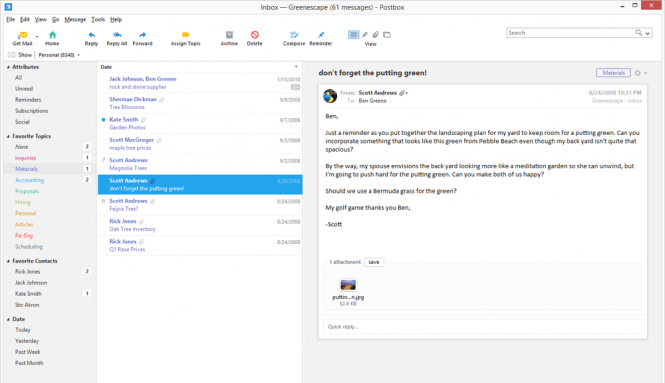Viewport: 665px width, 383px height.
Task: Switch to the reminders pin view
Action: click(x=365, y=35)
